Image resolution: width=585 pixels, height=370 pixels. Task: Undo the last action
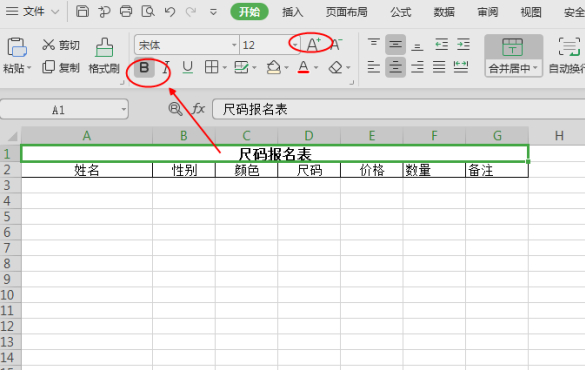pos(170,12)
